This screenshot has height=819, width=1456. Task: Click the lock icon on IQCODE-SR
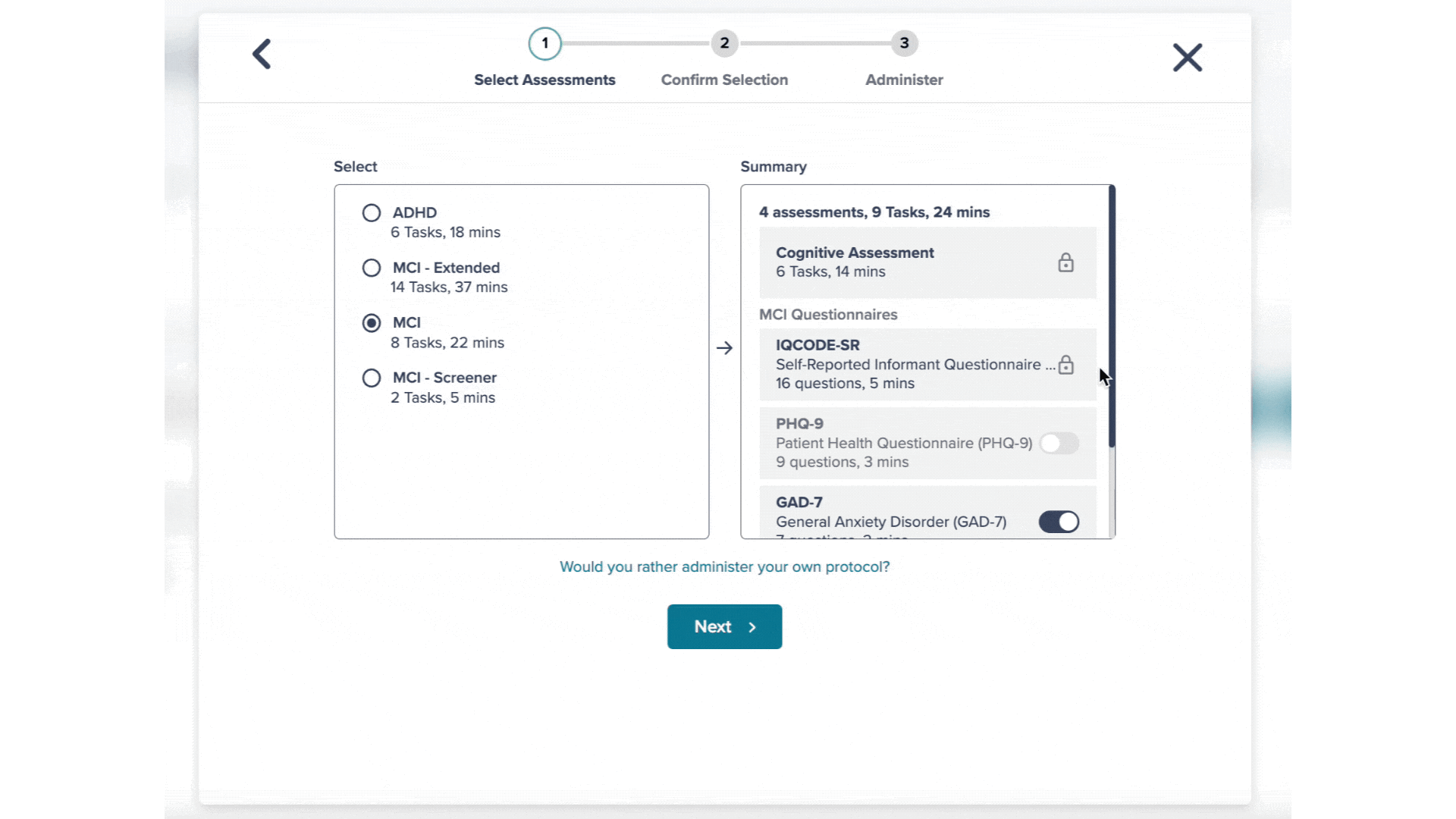pyautogui.click(x=1065, y=364)
